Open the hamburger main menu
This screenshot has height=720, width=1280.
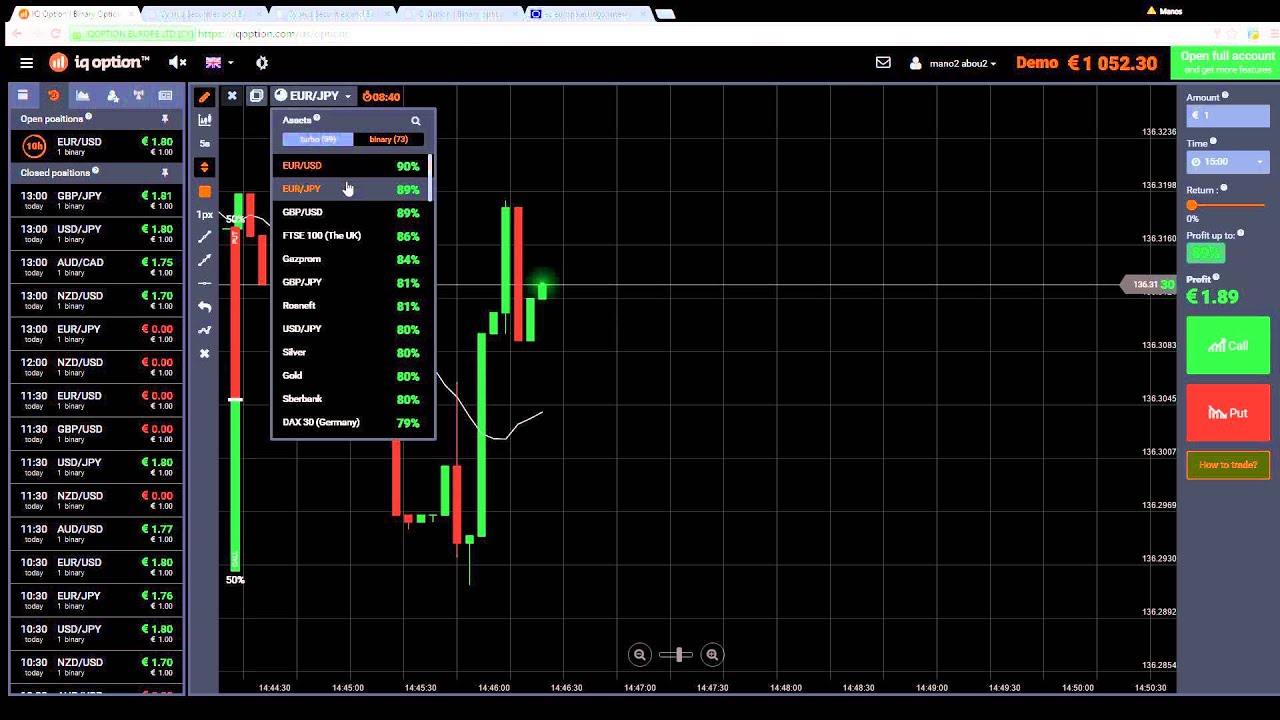pyautogui.click(x=26, y=63)
